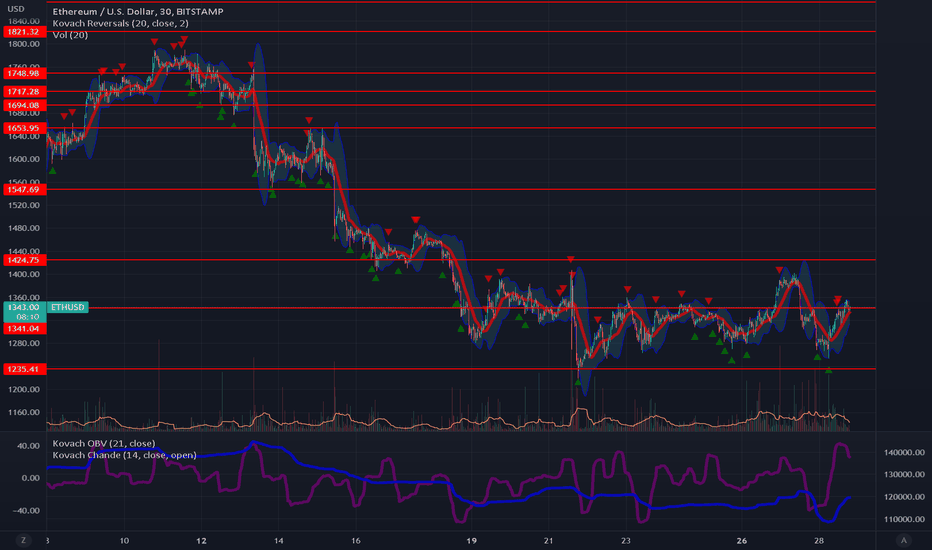Click the -40.00 value on Chande scale

pyautogui.click(x=26, y=510)
